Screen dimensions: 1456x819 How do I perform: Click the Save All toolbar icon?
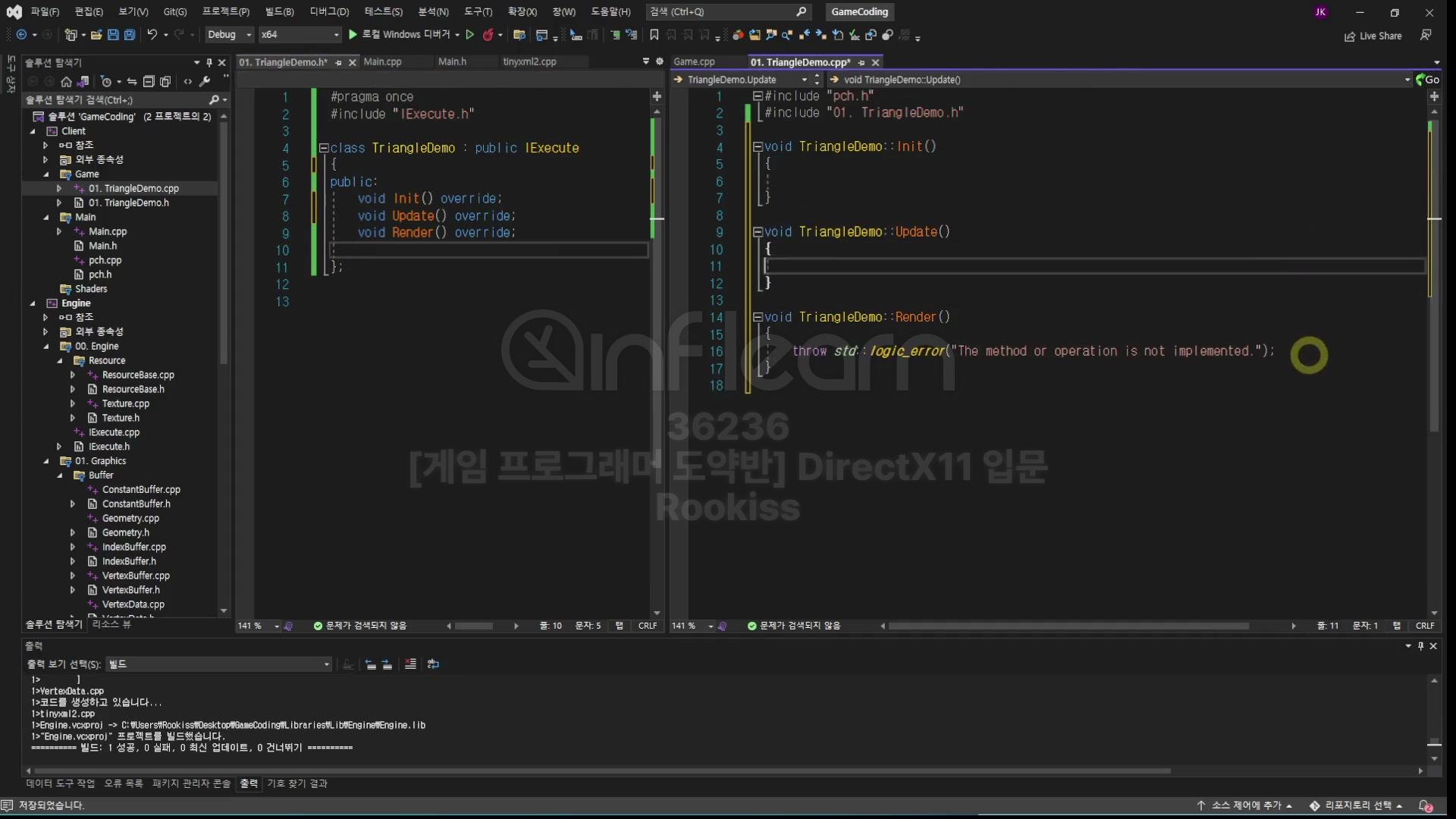(130, 35)
